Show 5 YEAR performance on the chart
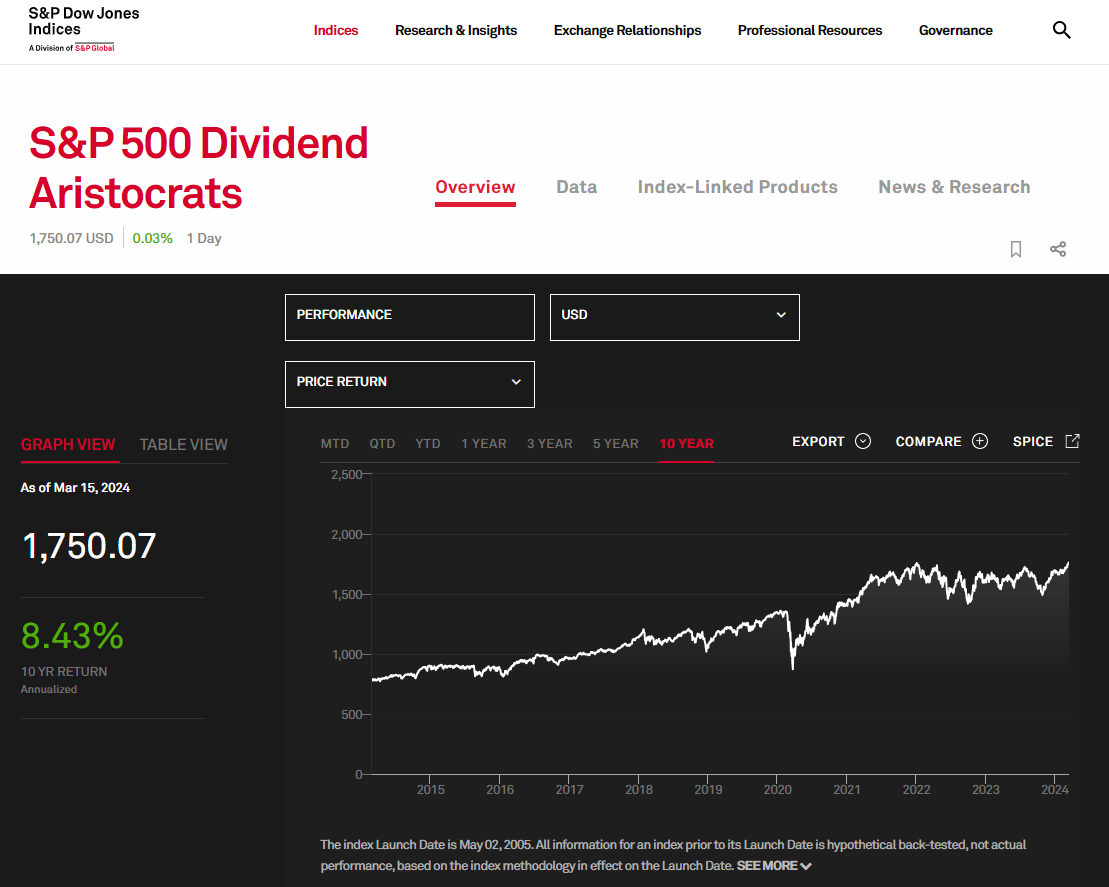The height and width of the screenshot is (887, 1109). click(x=615, y=442)
